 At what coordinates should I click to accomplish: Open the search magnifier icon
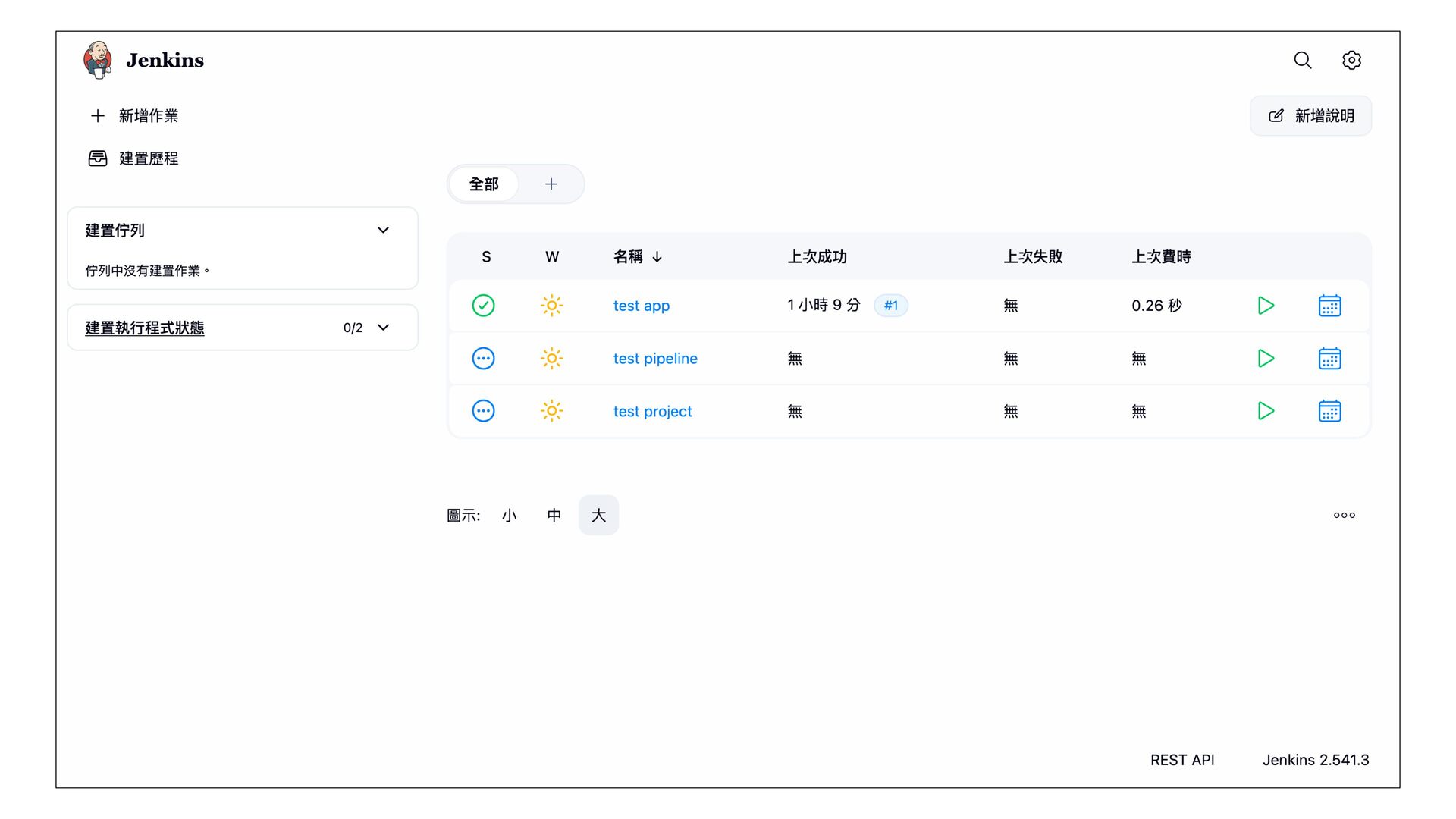coord(1302,60)
